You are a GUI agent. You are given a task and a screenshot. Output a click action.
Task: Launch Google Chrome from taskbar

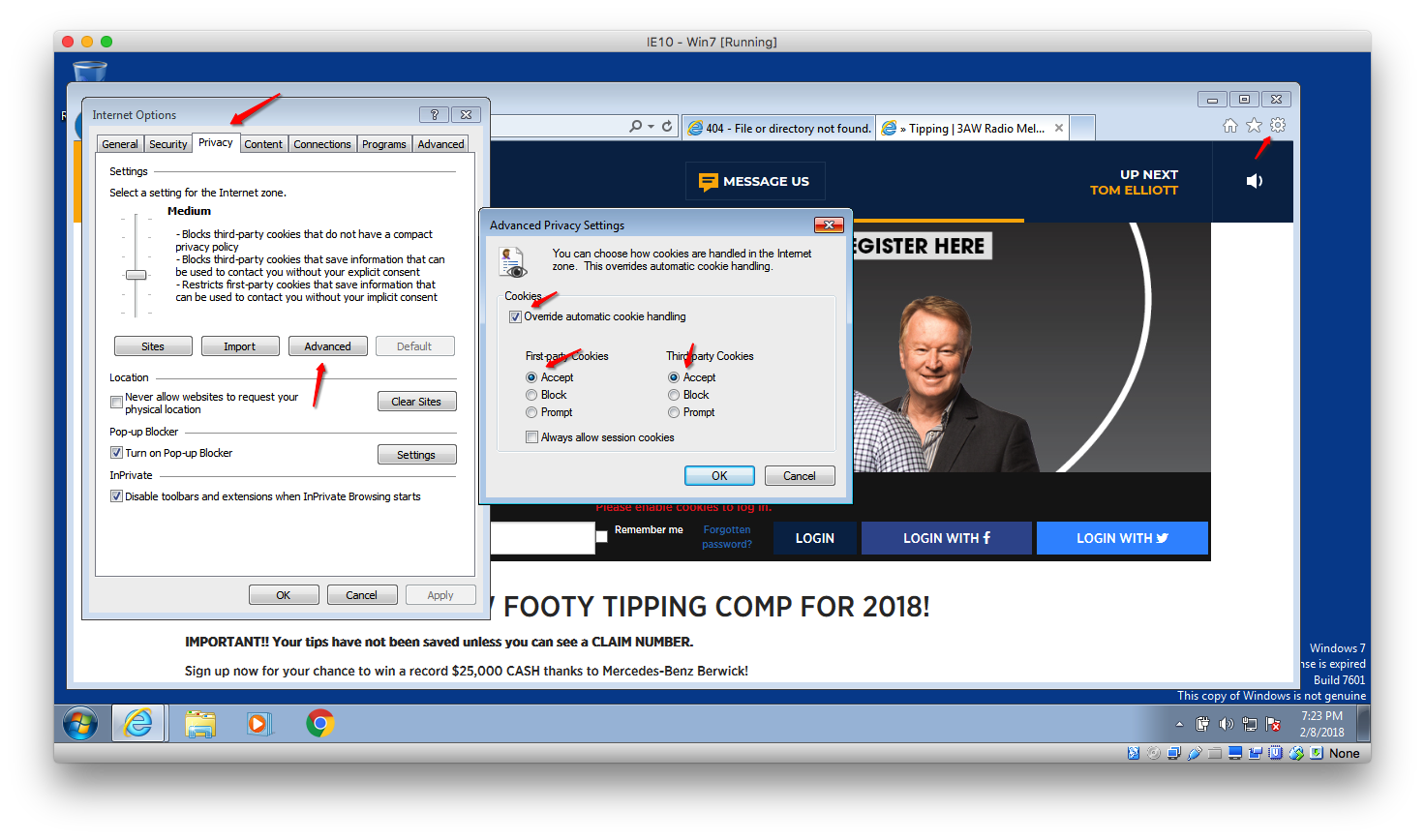point(320,723)
